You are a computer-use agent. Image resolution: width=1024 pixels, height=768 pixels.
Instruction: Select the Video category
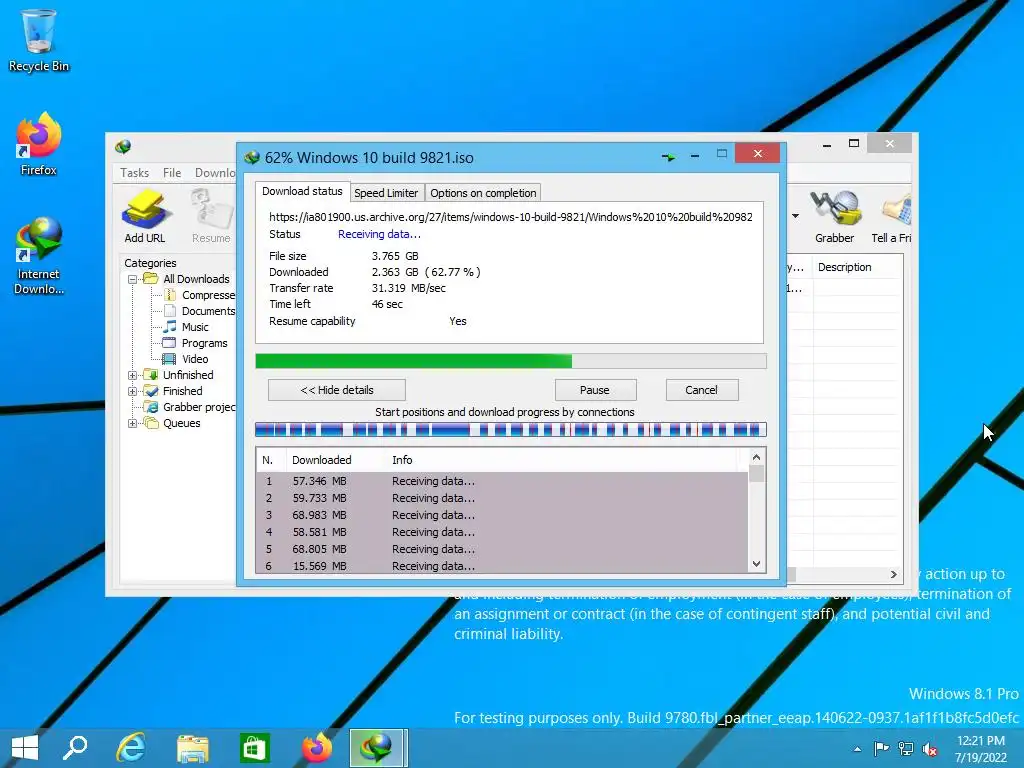coord(187,359)
